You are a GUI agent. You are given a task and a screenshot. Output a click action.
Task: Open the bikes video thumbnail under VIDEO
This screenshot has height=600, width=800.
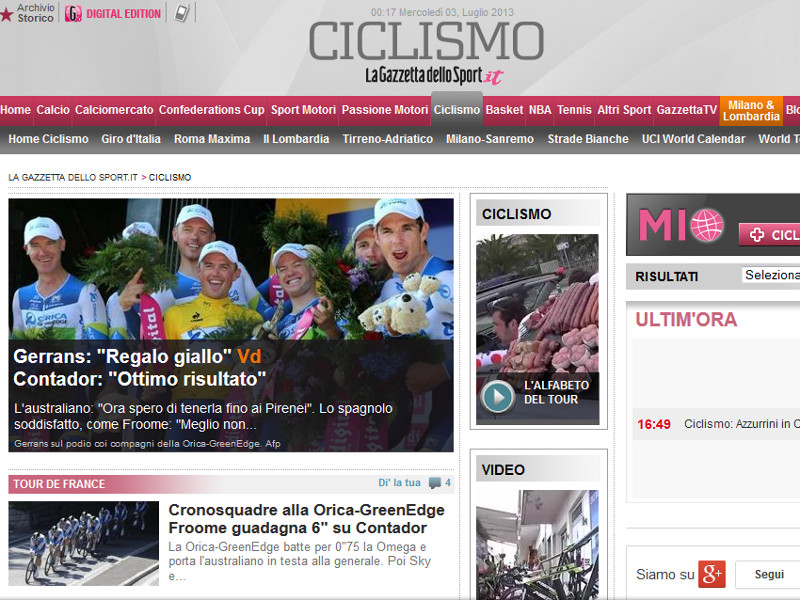(537, 545)
